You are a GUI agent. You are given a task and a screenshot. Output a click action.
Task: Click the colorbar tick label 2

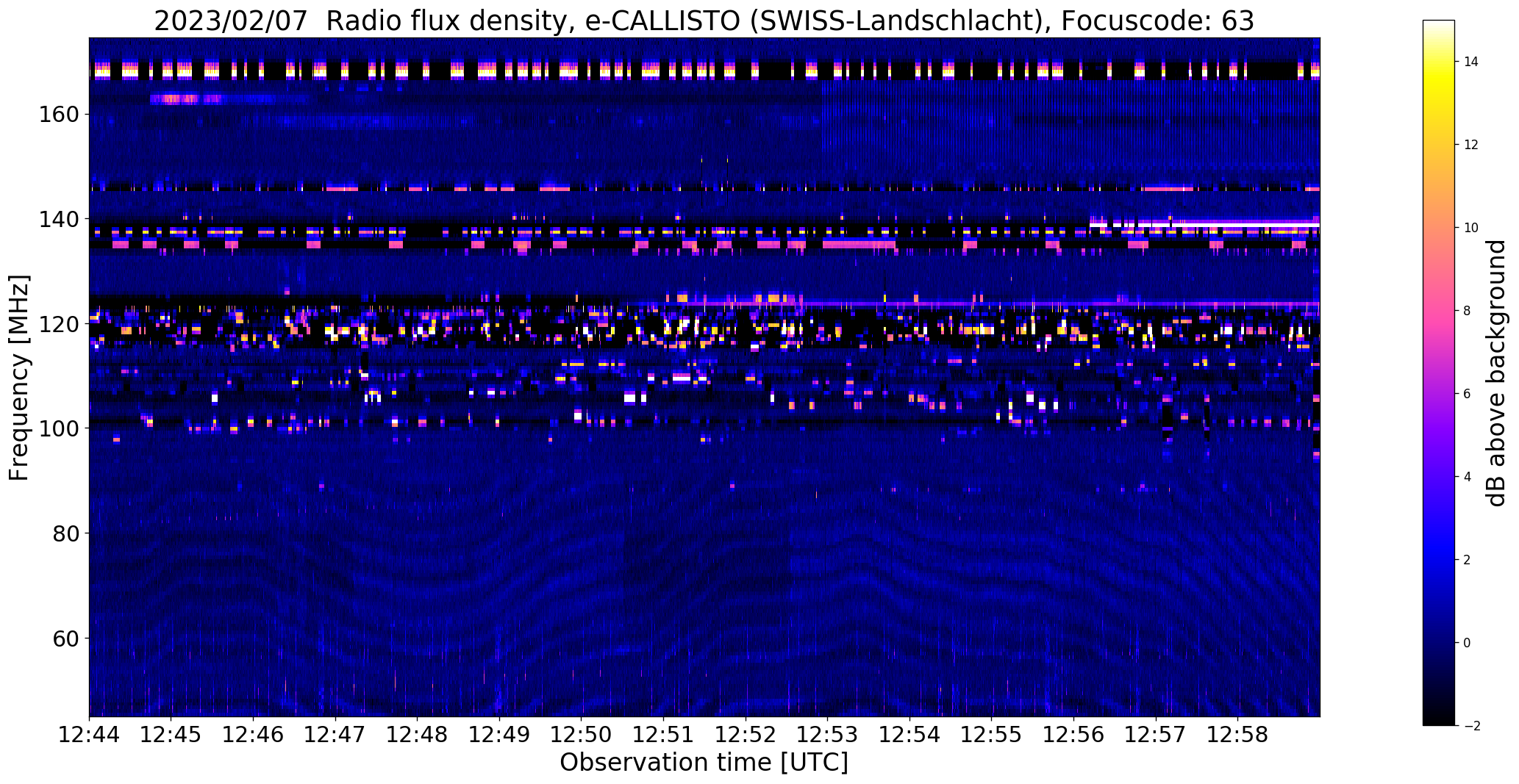point(1468,560)
